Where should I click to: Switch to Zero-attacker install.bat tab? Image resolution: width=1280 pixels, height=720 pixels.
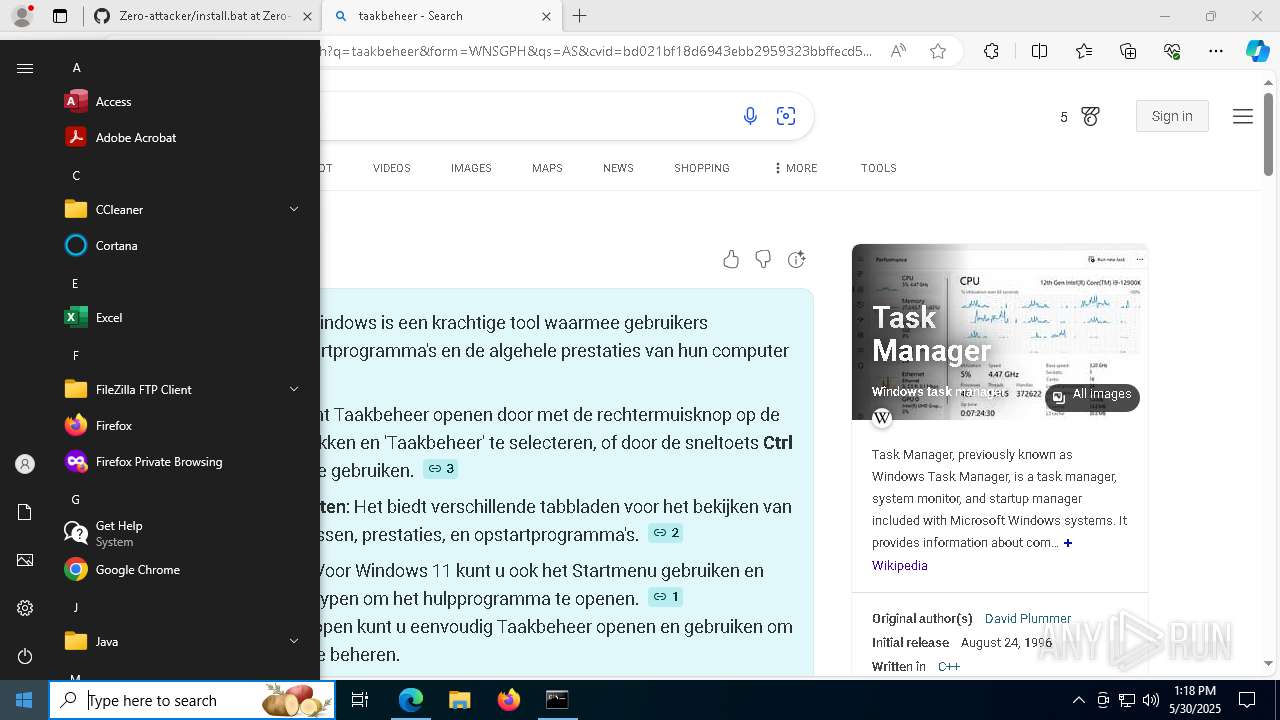pyautogui.click(x=204, y=16)
